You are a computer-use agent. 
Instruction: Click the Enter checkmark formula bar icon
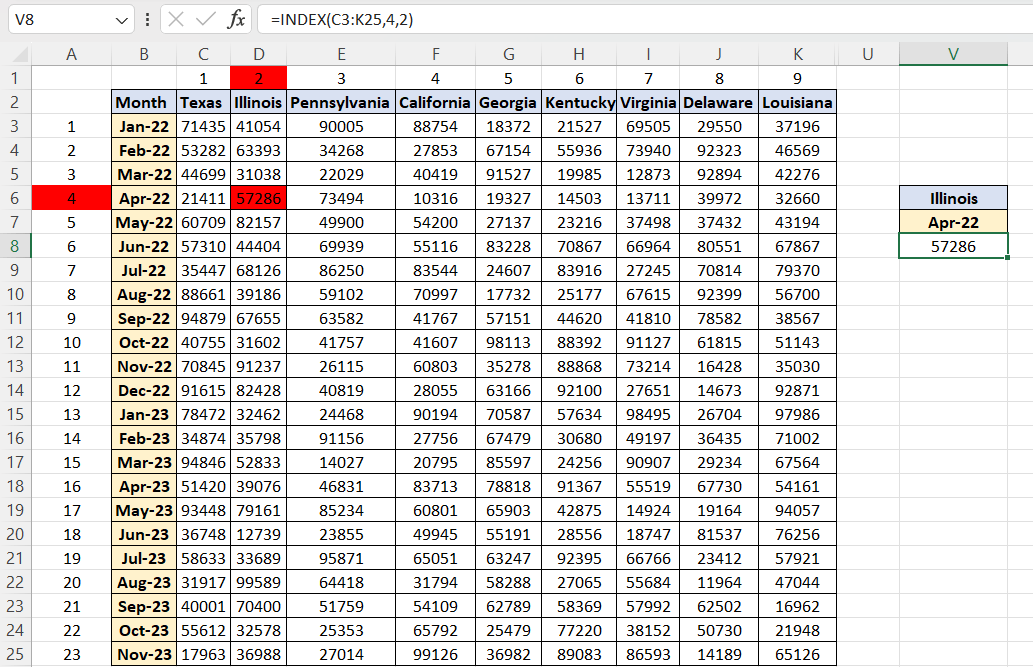pyautogui.click(x=206, y=20)
